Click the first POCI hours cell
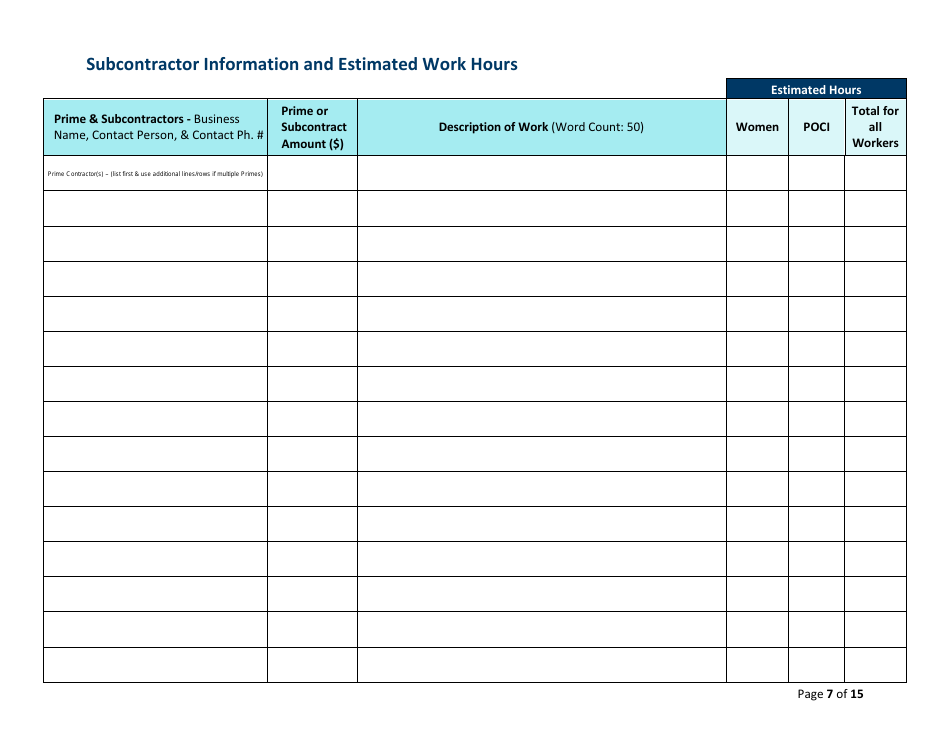 [x=816, y=207]
